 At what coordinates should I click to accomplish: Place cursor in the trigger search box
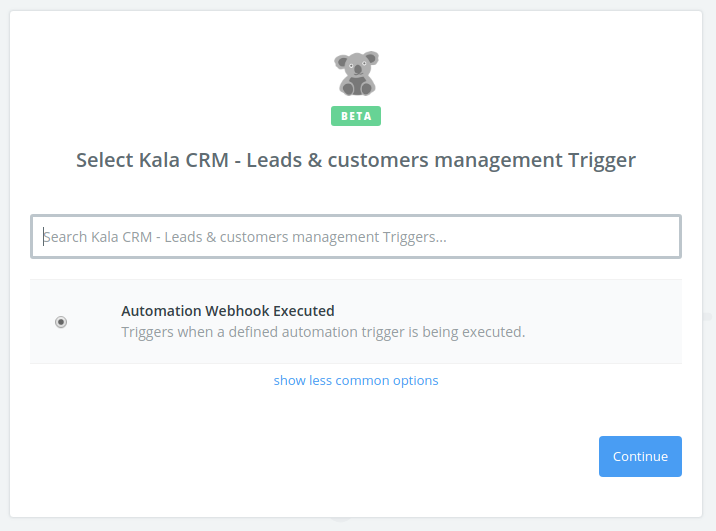pos(356,237)
